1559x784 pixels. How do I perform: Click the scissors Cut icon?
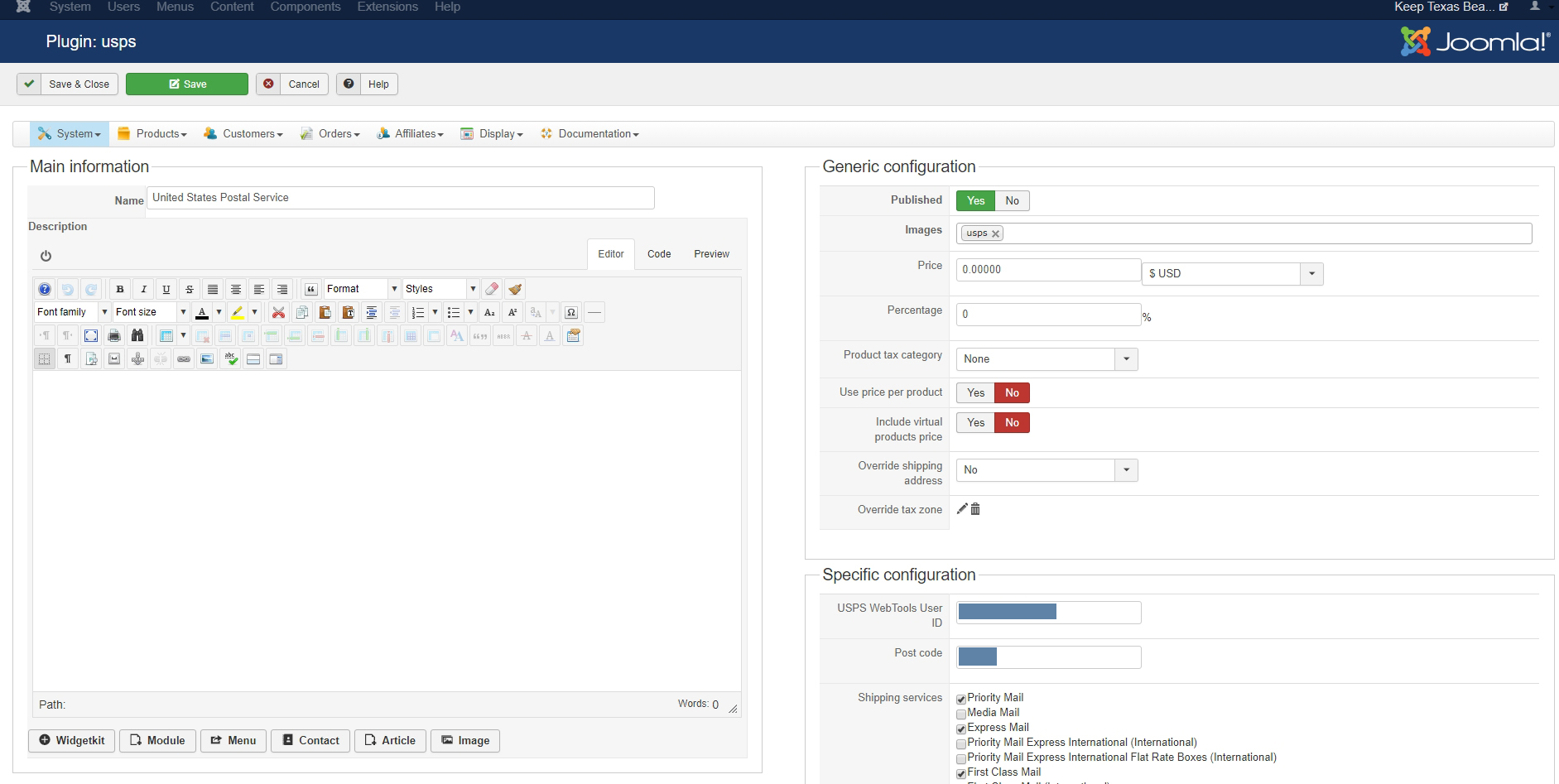[278, 312]
